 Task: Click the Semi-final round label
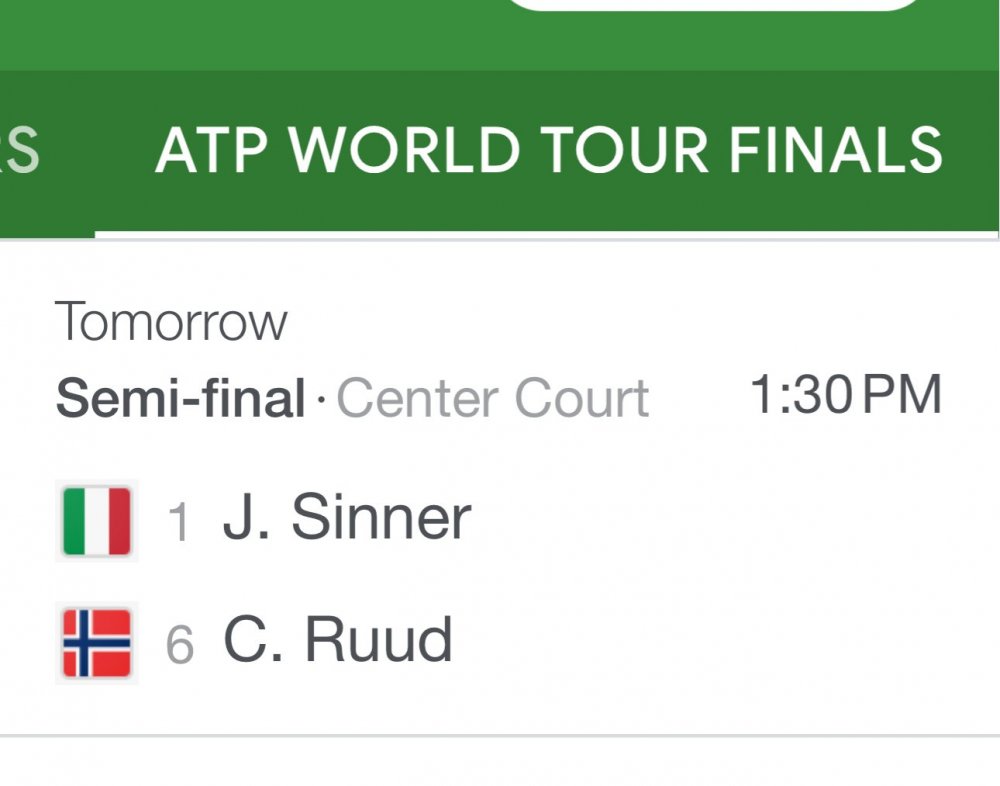[180, 399]
